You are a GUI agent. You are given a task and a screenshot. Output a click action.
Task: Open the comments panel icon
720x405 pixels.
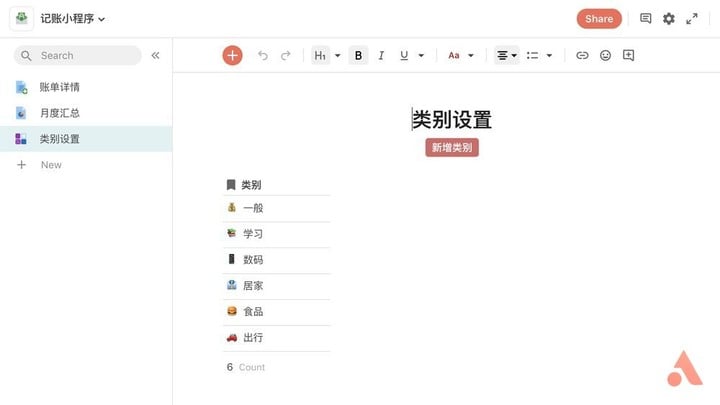coord(646,19)
